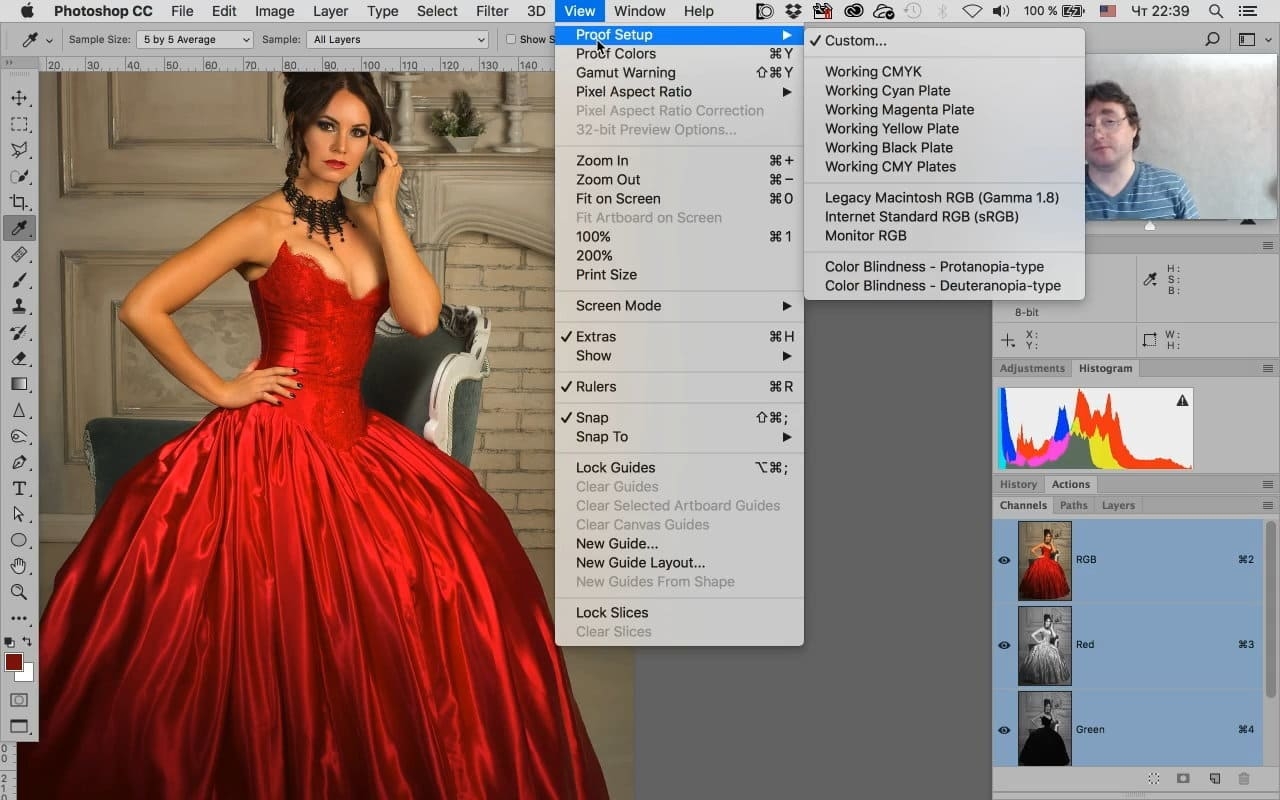Delete current channel trash icon
The image size is (1280, 800).
(1244, 779)
